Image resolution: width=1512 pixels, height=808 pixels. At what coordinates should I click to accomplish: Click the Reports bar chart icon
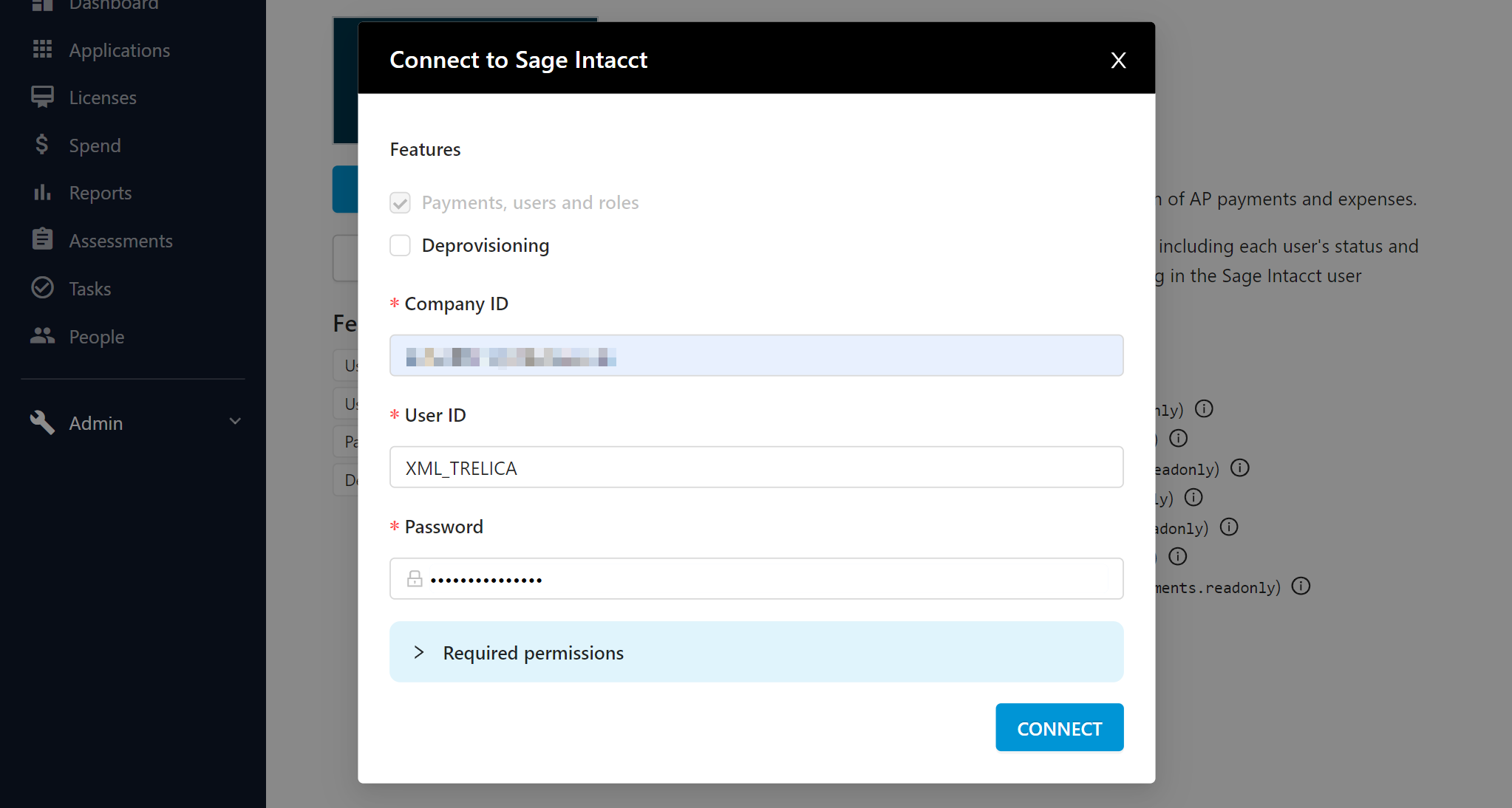(x=42, y=192)
